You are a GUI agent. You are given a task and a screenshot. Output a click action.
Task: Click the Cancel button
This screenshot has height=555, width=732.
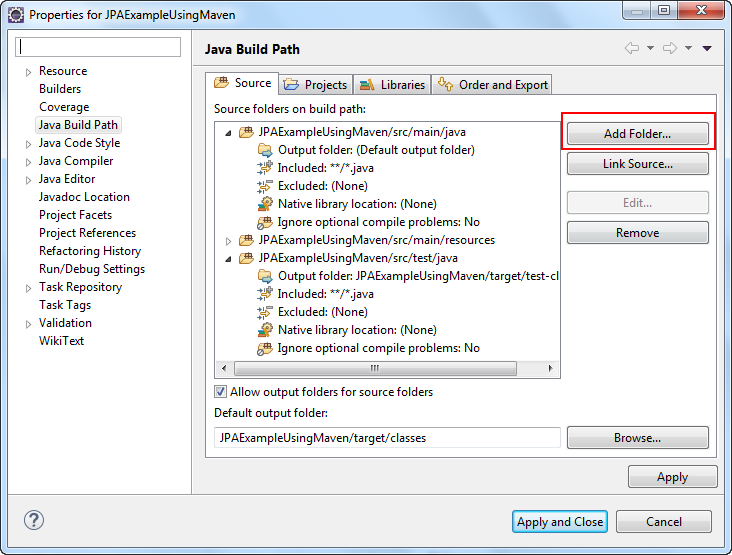tap(664, 521)
